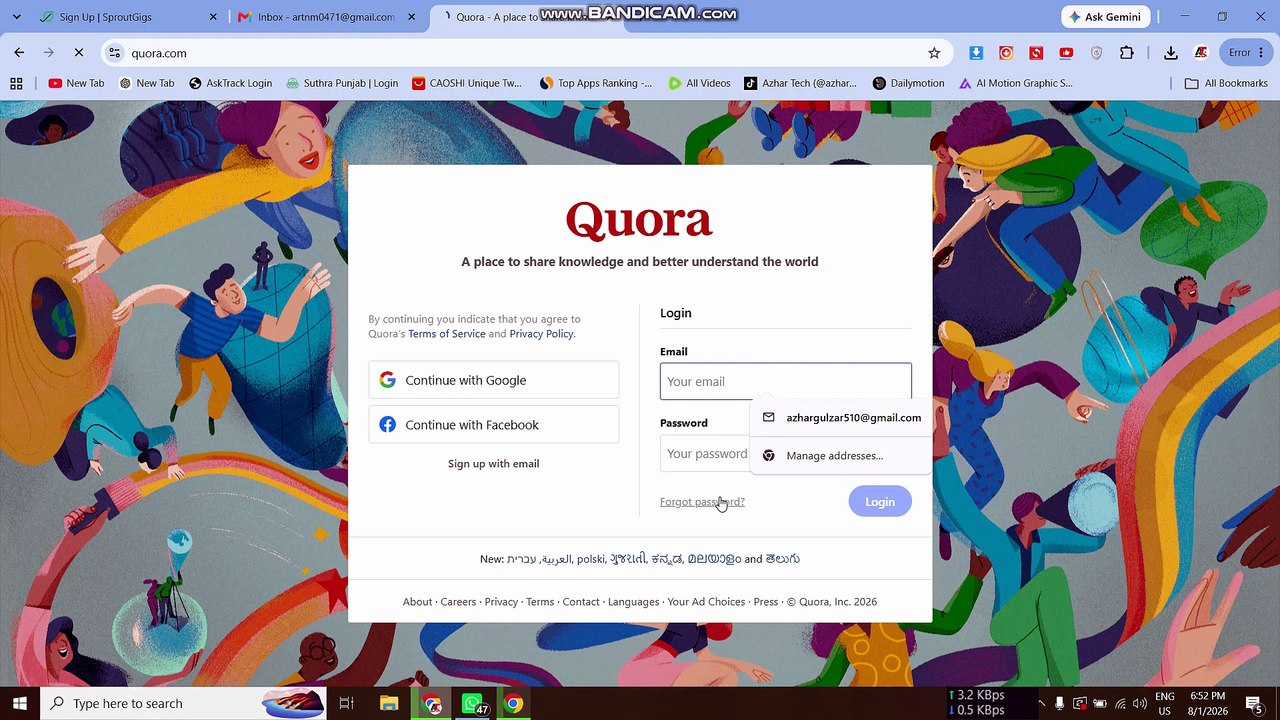The image size is (1280, 720).
Task: Open the Forgot password link
Action: tap(702, 502)
